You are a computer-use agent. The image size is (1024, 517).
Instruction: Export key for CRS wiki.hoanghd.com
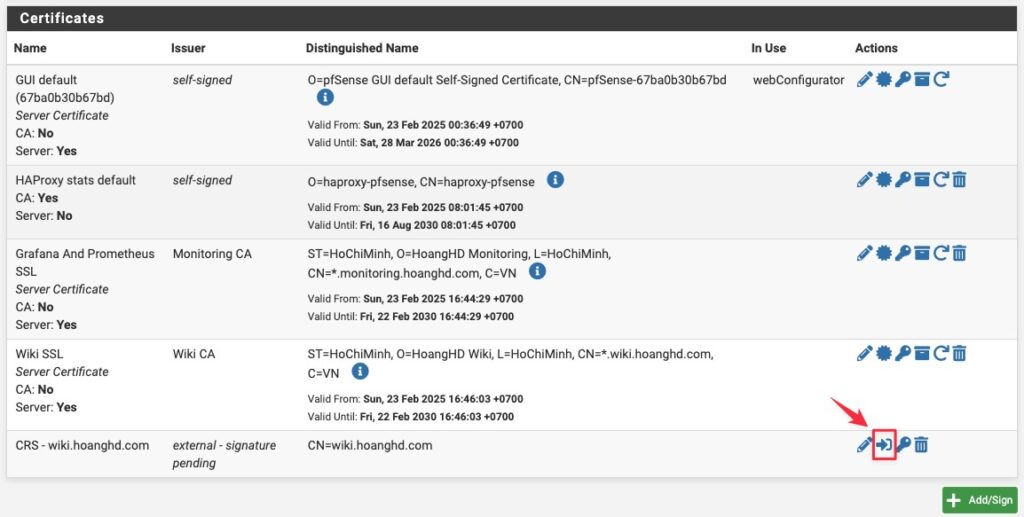pyautogui.click(x=903, y=445)
